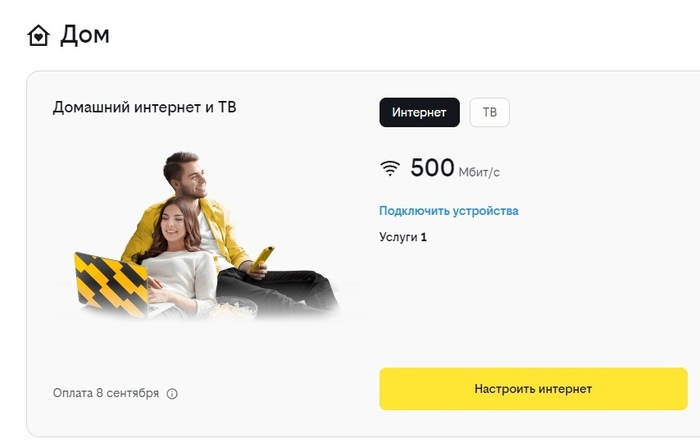The width and height of the screenshot is (700, 448).
Task: Click the popcorn bowl in the illustration
Action: pyautogui.click(x=233, y=307)
